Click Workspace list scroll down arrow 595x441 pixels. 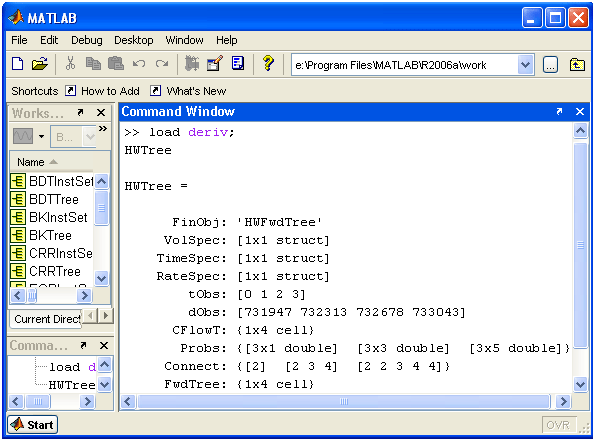101,279
